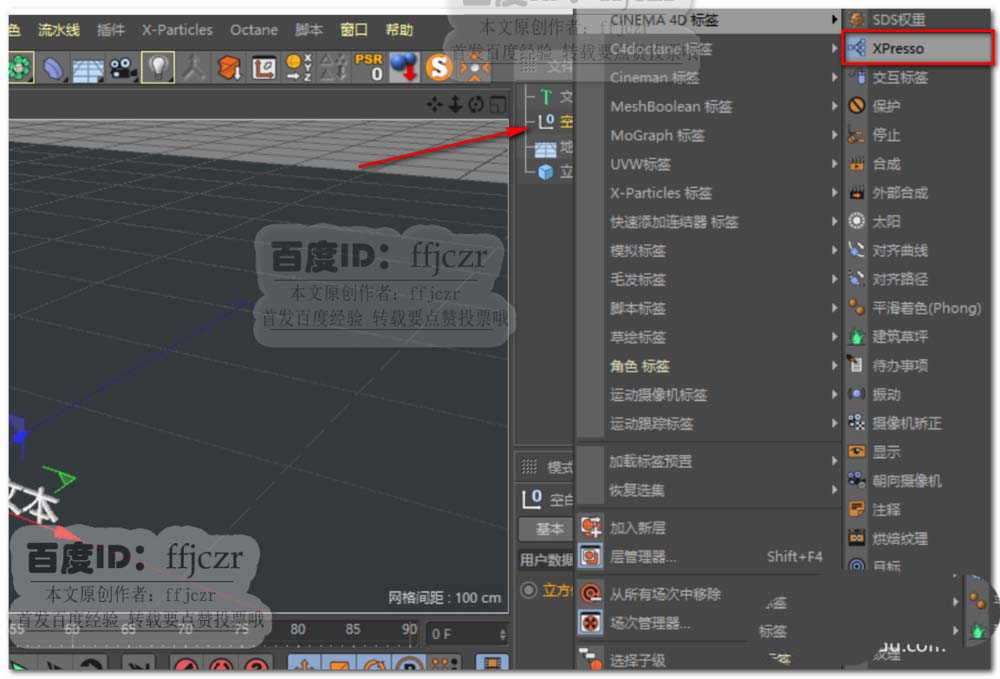Click the 加入新层 menu entry
1000x679 pixels.
pos(709,528)
